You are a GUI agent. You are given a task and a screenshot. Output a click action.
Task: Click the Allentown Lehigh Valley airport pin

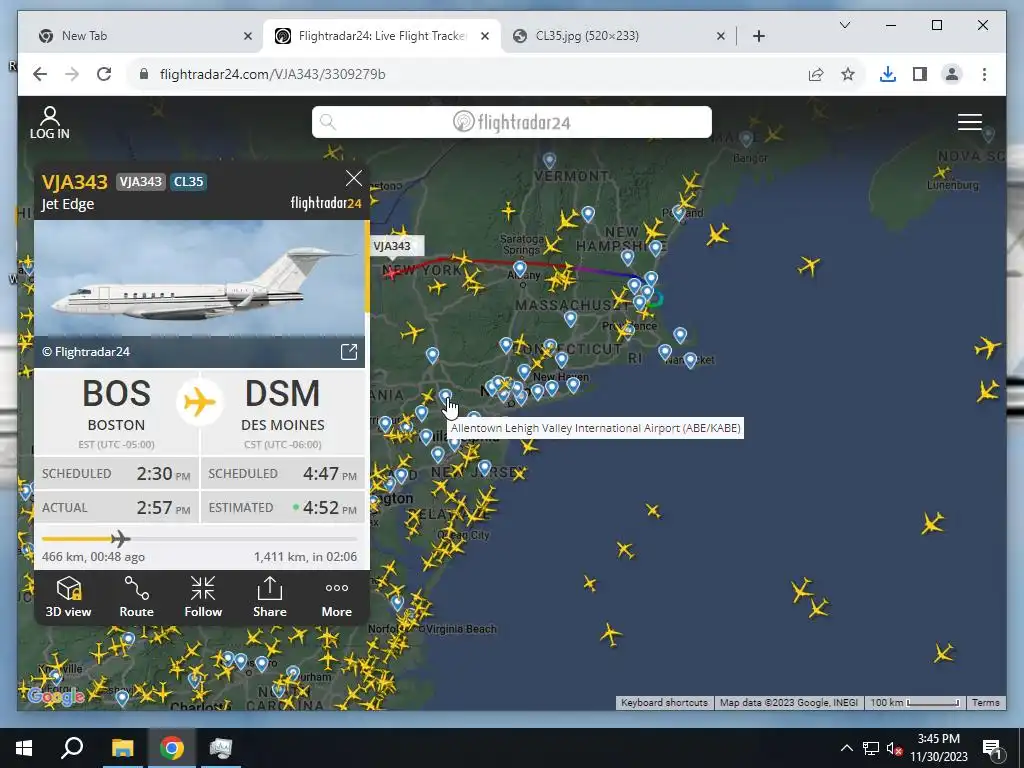pyautogui.click(x=445, y=396)
